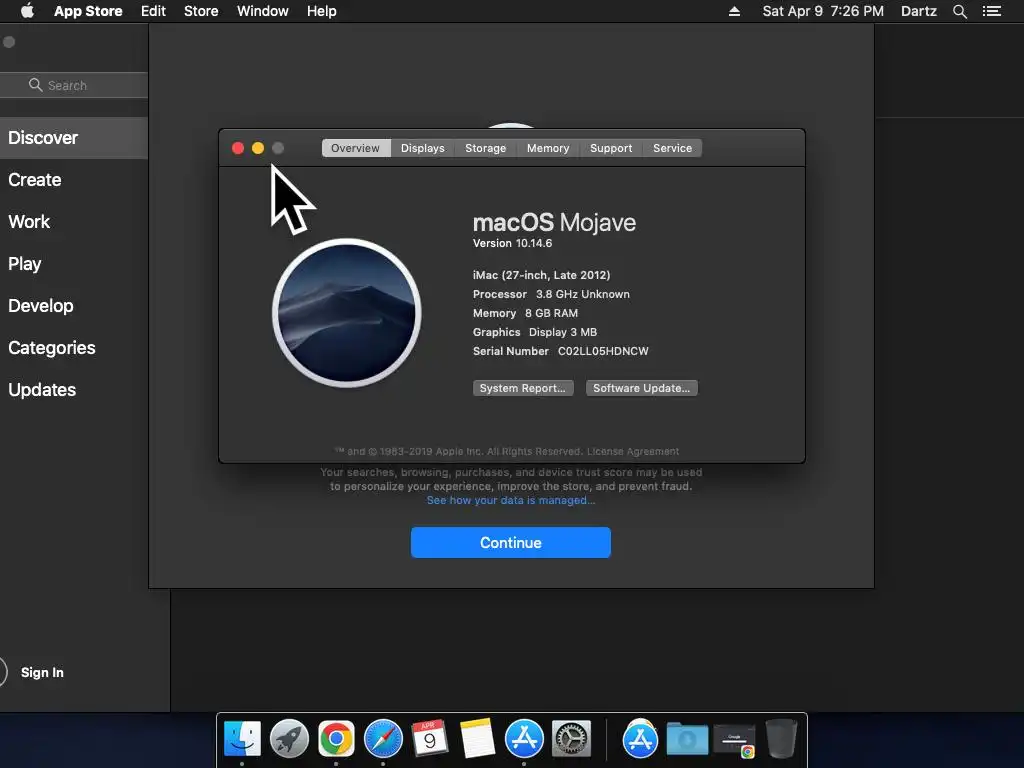Switch to the Storage tab
Screen dimensions: 1024x768
pos(485,148)
